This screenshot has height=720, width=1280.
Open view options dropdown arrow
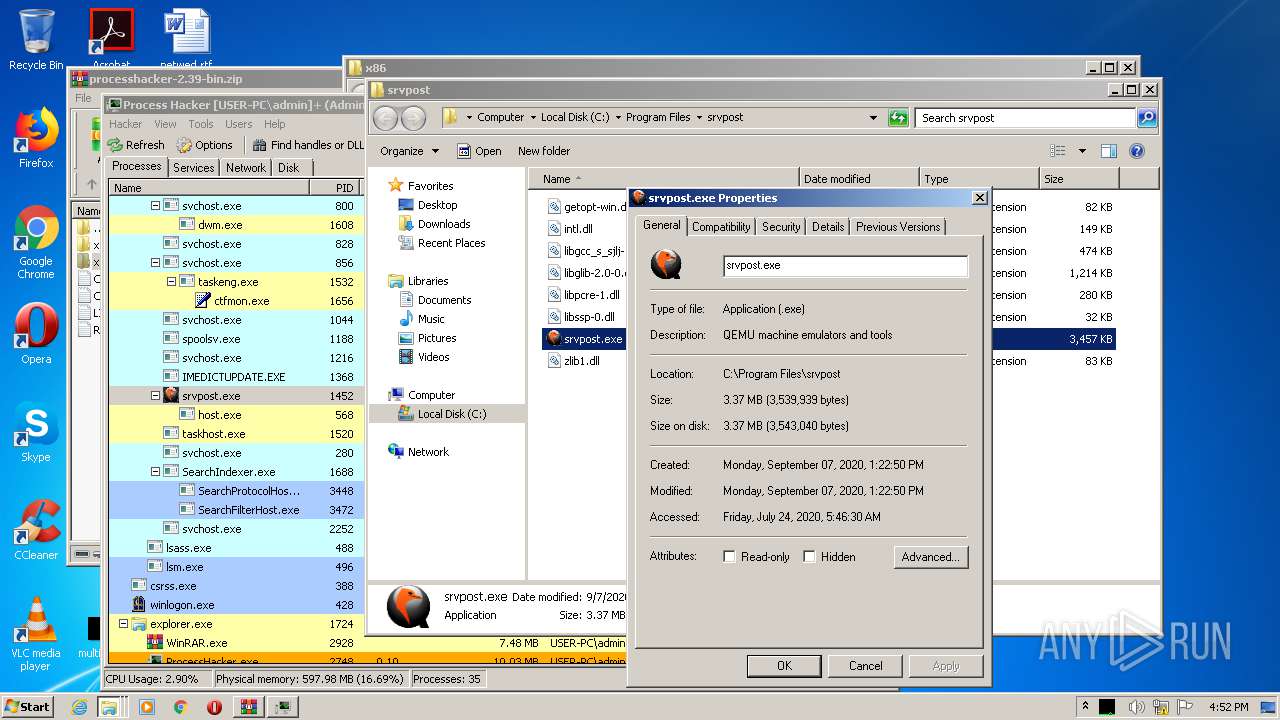pos(1082,151)
